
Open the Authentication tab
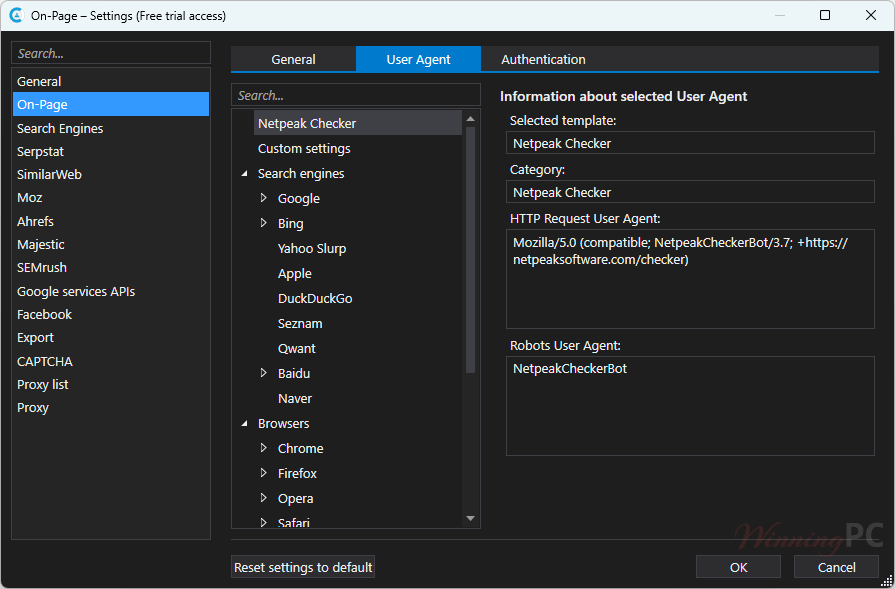[543, 59]
